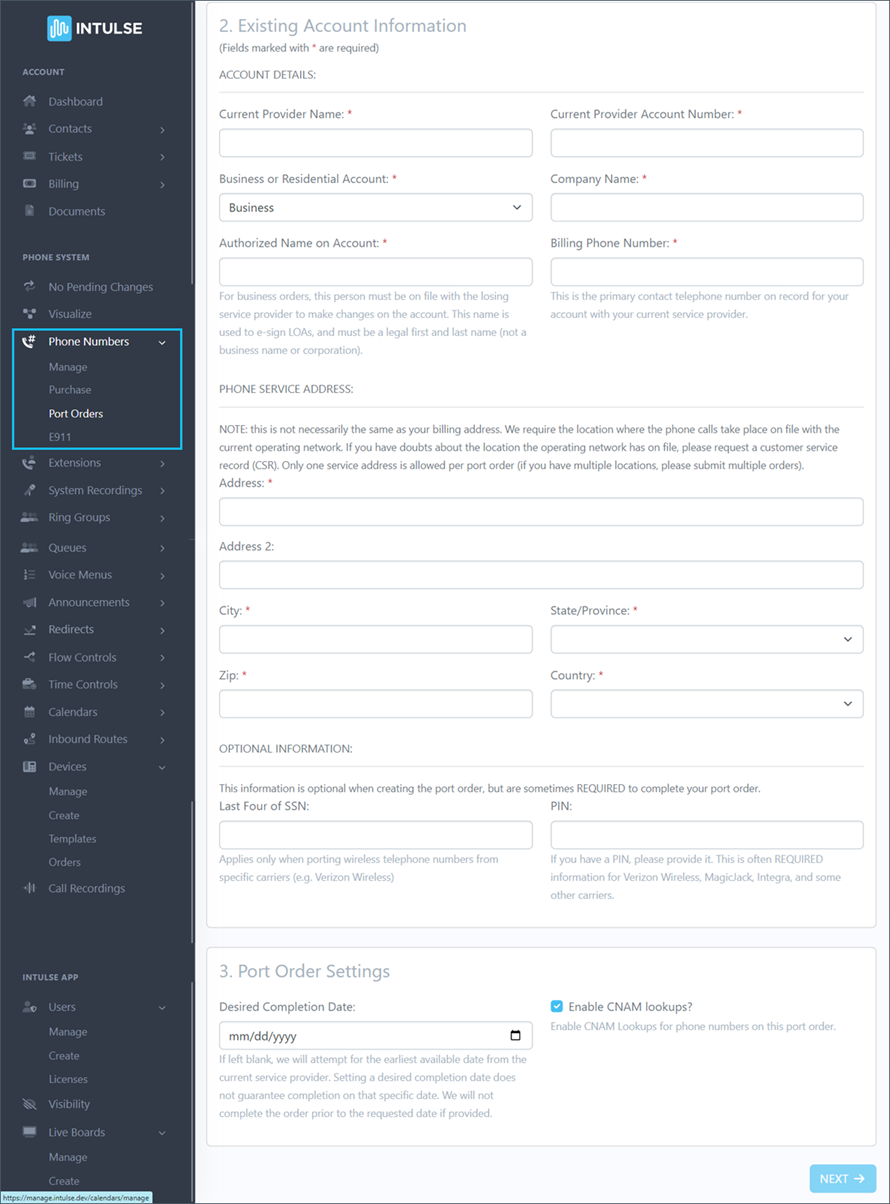The height and width of the screenshot is (1204, 890).
Task: Click the Calendars icon in sidebar
Action: (x=29, y=712)
